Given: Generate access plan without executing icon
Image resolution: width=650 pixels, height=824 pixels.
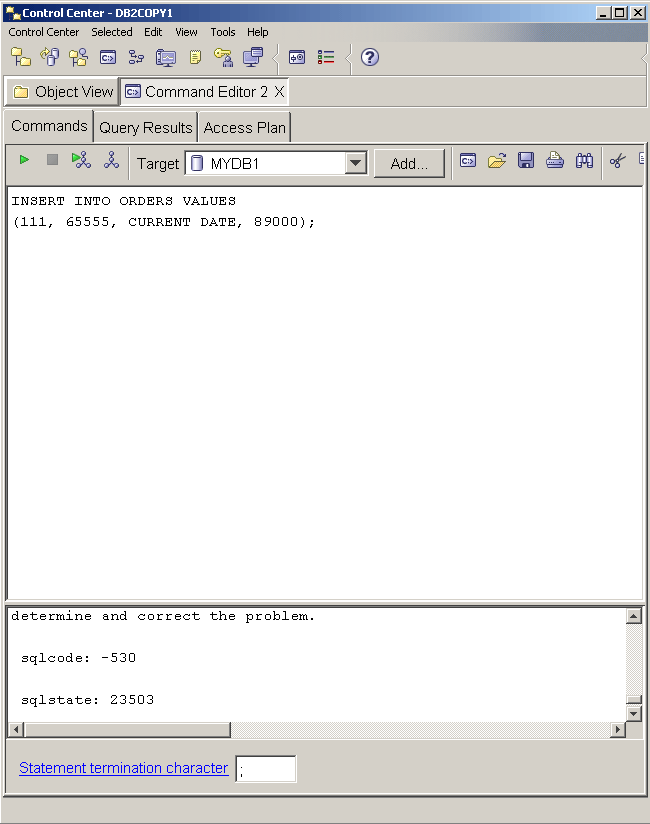Looking at the screenshot, I should tap(111, 160).
